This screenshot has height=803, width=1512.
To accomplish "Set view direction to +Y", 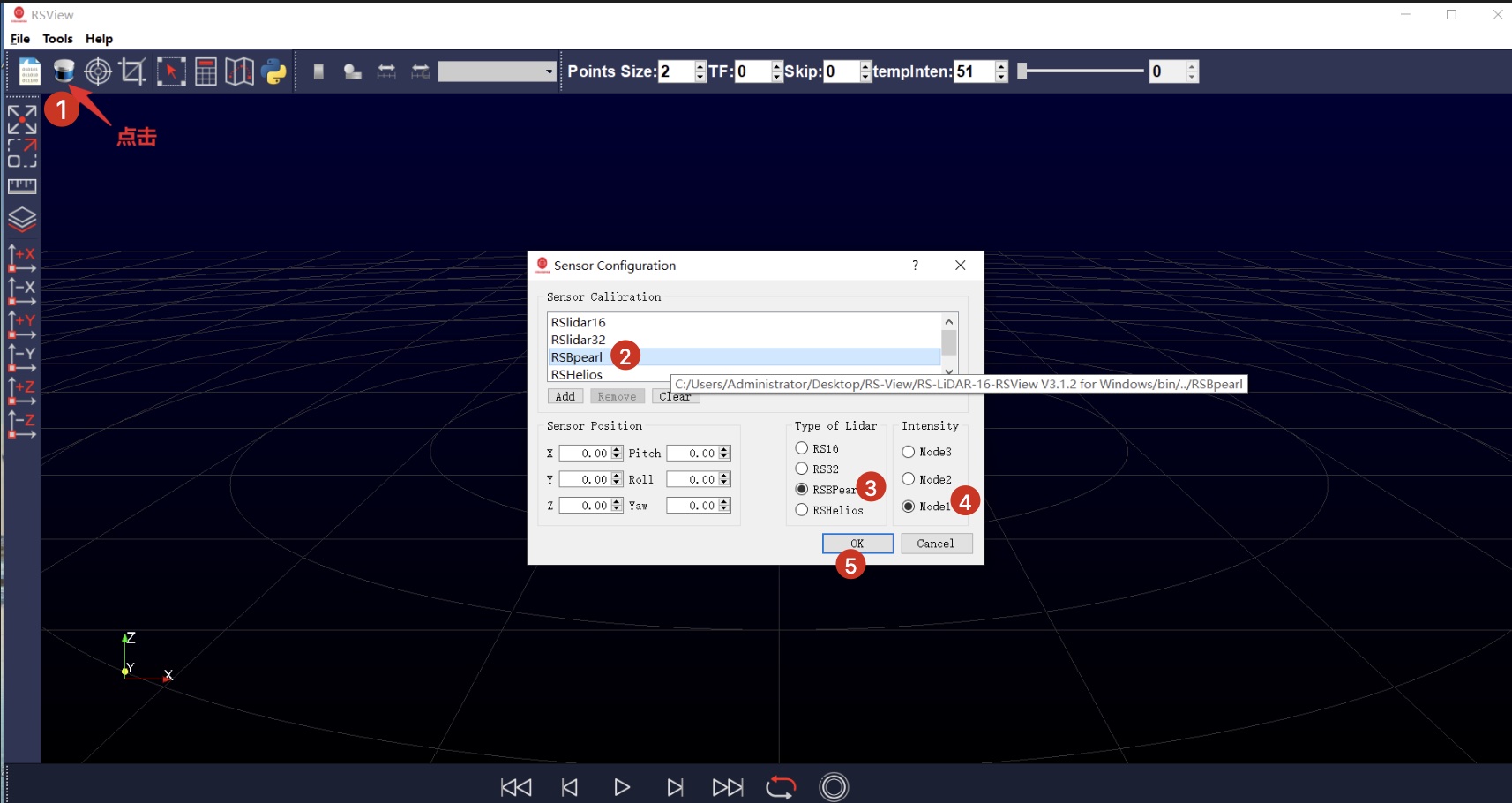I will [22, 325].
